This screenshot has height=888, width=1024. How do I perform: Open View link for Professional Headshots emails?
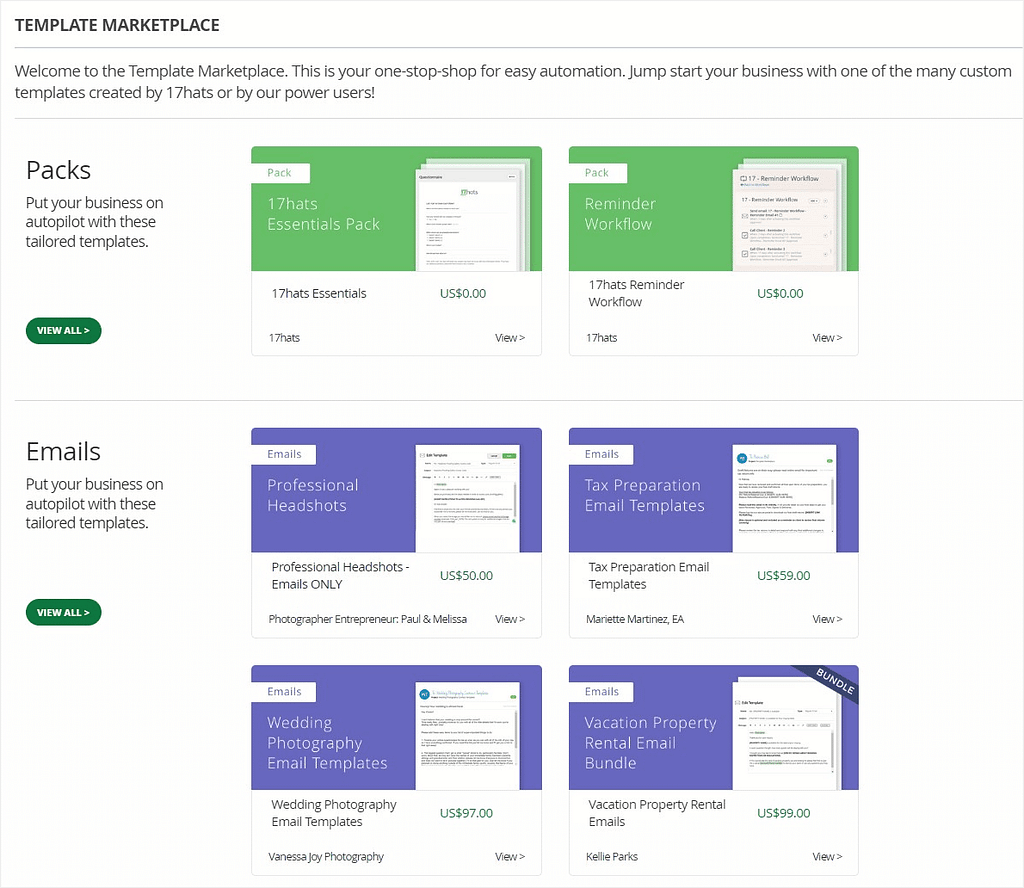[509, 619]
